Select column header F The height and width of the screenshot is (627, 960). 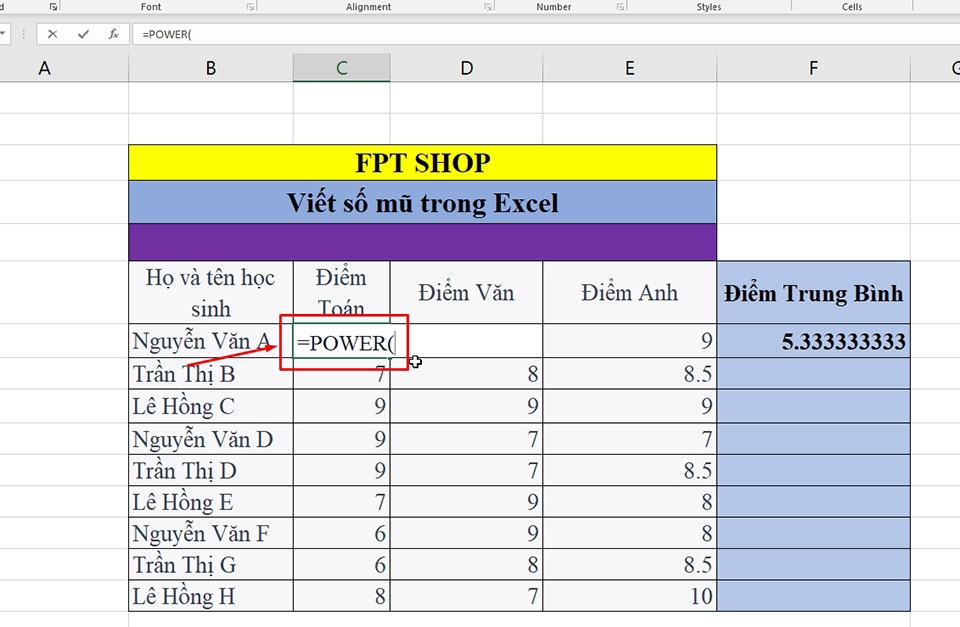[x=813, y=67]
